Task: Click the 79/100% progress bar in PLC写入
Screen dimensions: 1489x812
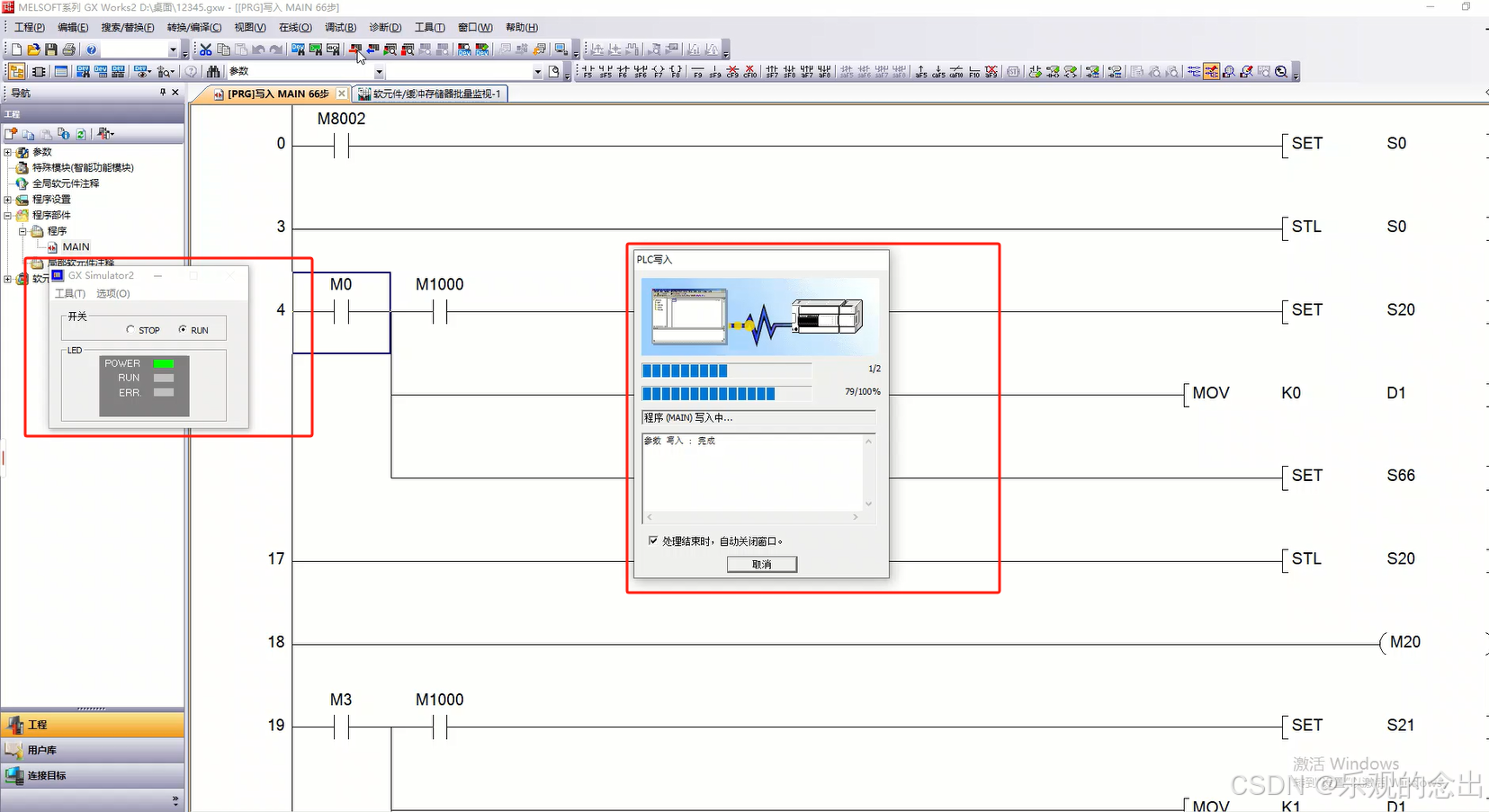Action: tap(727, 393)
